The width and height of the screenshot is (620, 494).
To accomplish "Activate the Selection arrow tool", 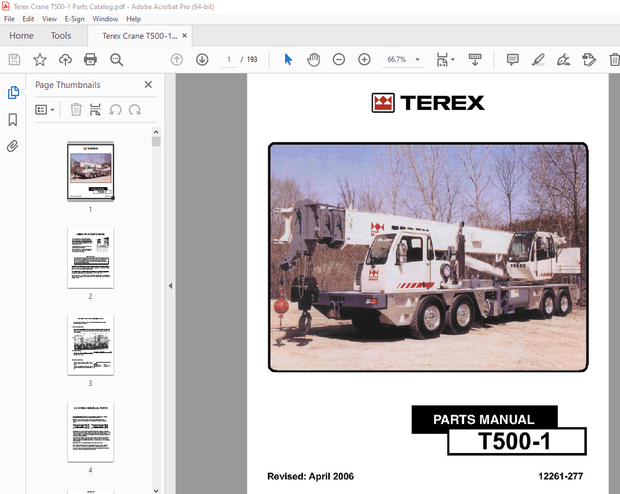I will 288,60.
